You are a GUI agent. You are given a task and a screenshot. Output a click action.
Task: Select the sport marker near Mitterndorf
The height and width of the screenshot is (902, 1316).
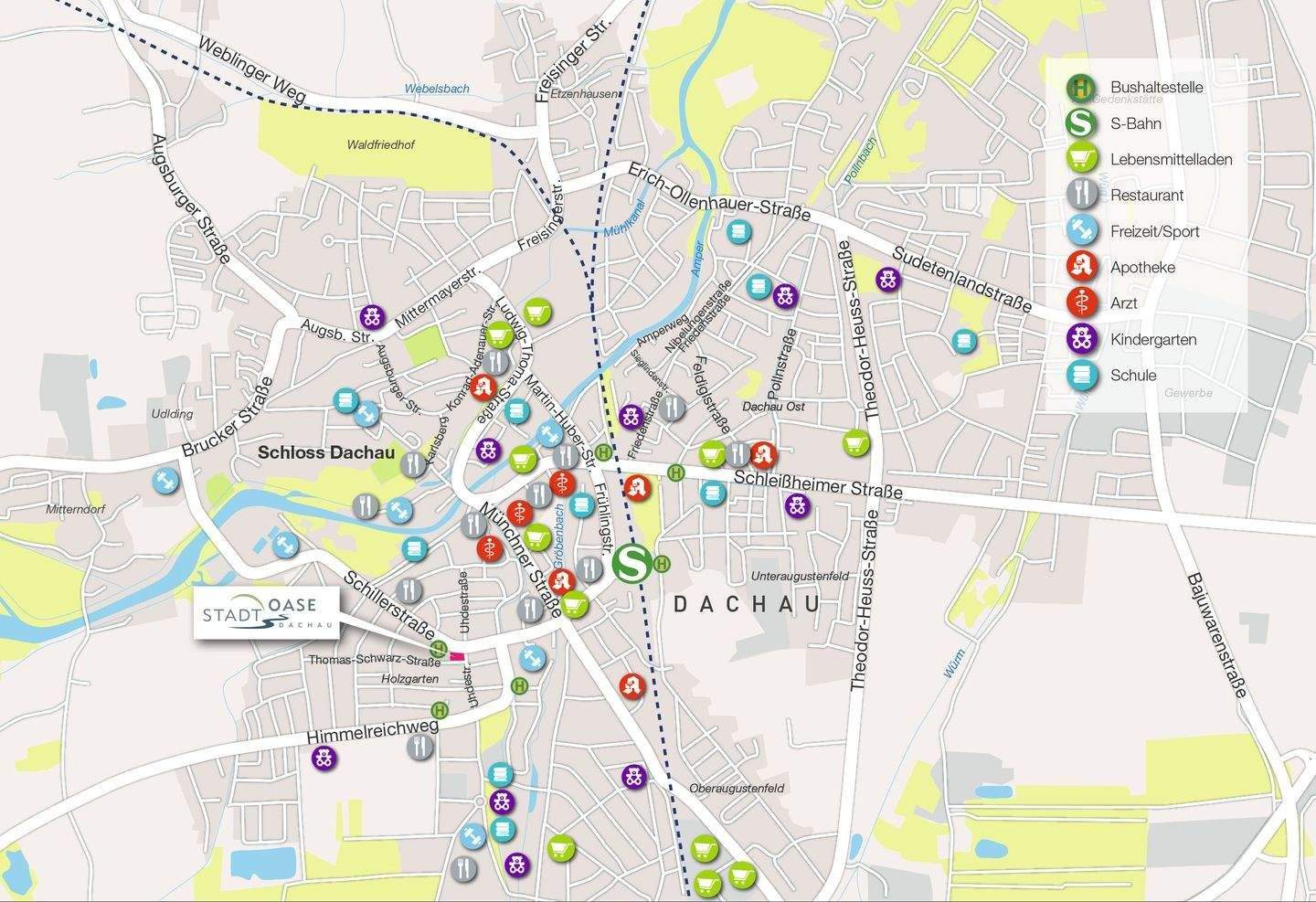165,481
